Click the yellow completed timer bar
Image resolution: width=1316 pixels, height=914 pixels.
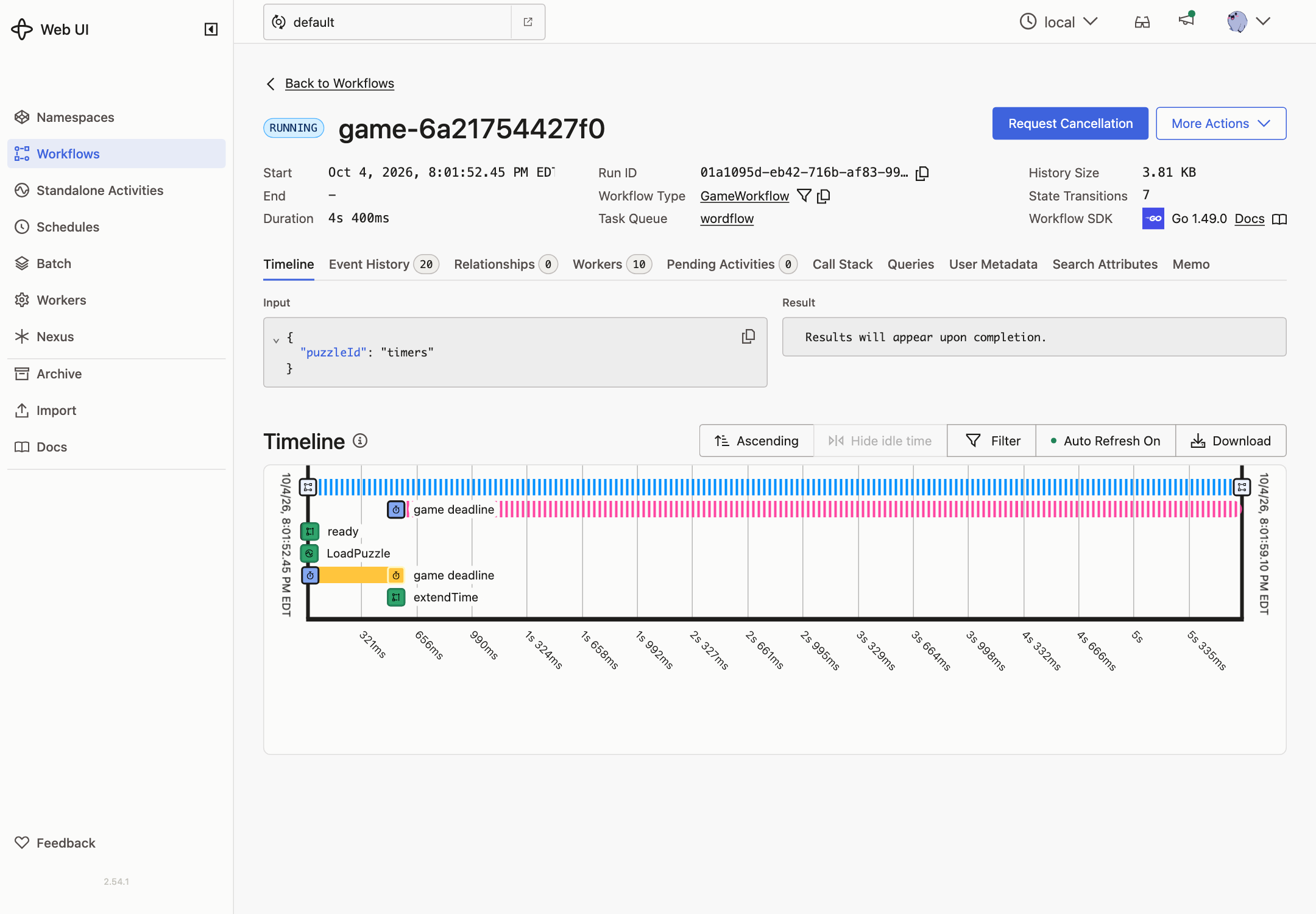coord(353,575)
